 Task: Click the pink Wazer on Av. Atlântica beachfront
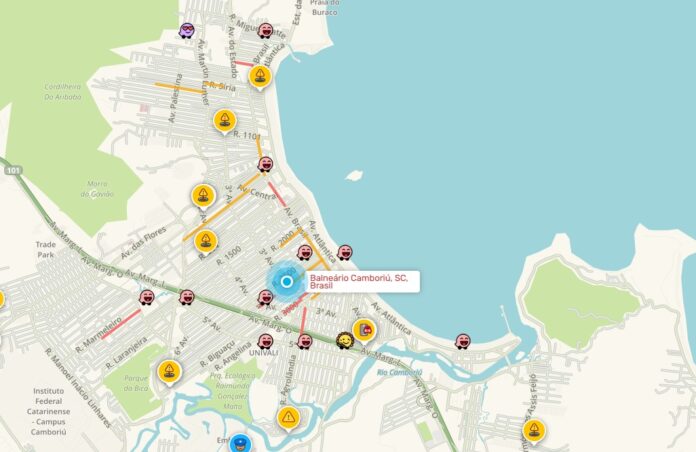pos(345,252)
